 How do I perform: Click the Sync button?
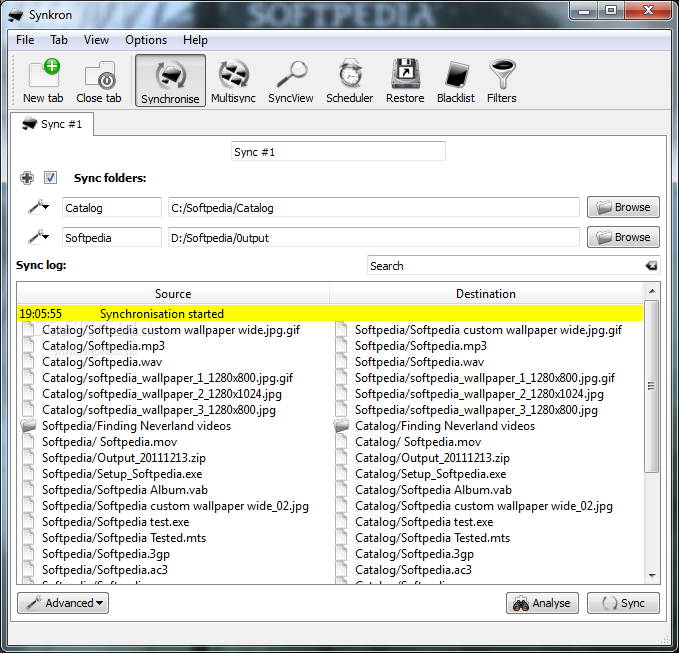click(x=623, y=603)
